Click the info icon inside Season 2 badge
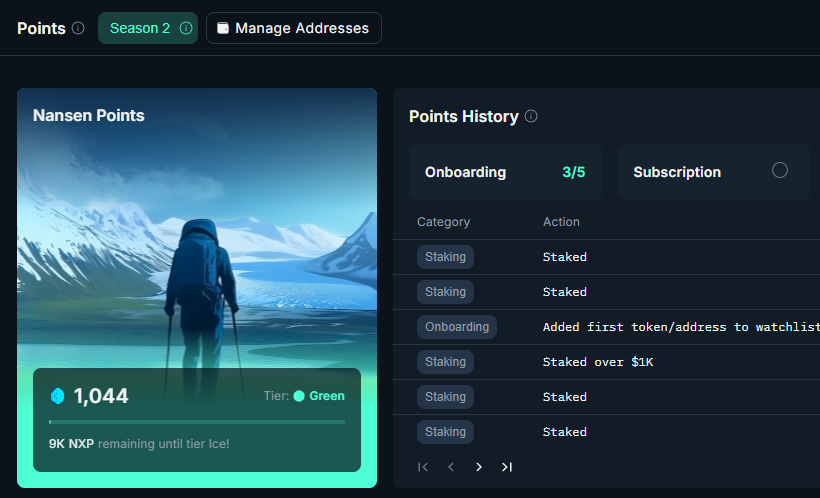Screen dimensions: 820x498 [186, 28]
